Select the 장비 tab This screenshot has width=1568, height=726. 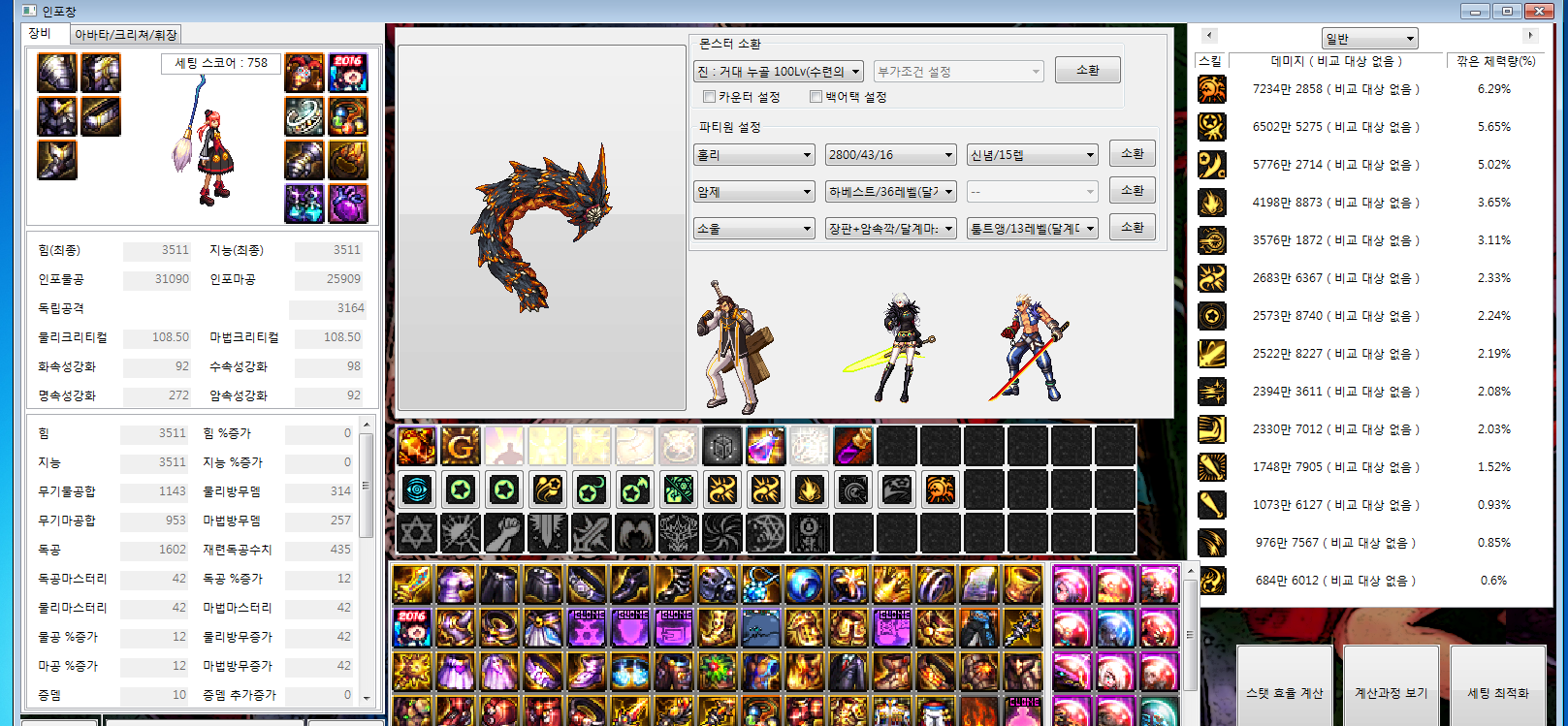click(41, 33)
